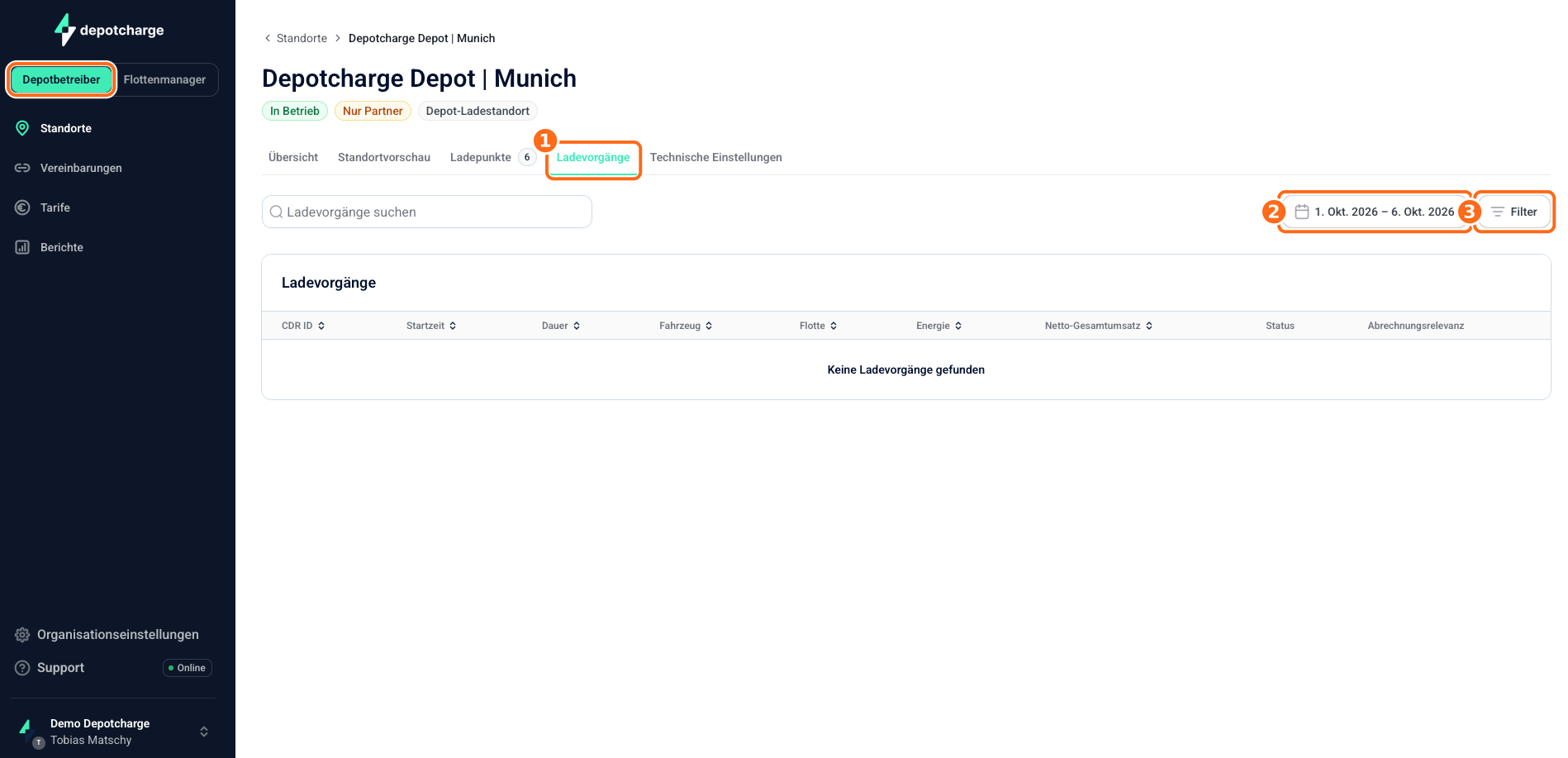
Task: Sort table by Dauer
Action: click(561, 326)
